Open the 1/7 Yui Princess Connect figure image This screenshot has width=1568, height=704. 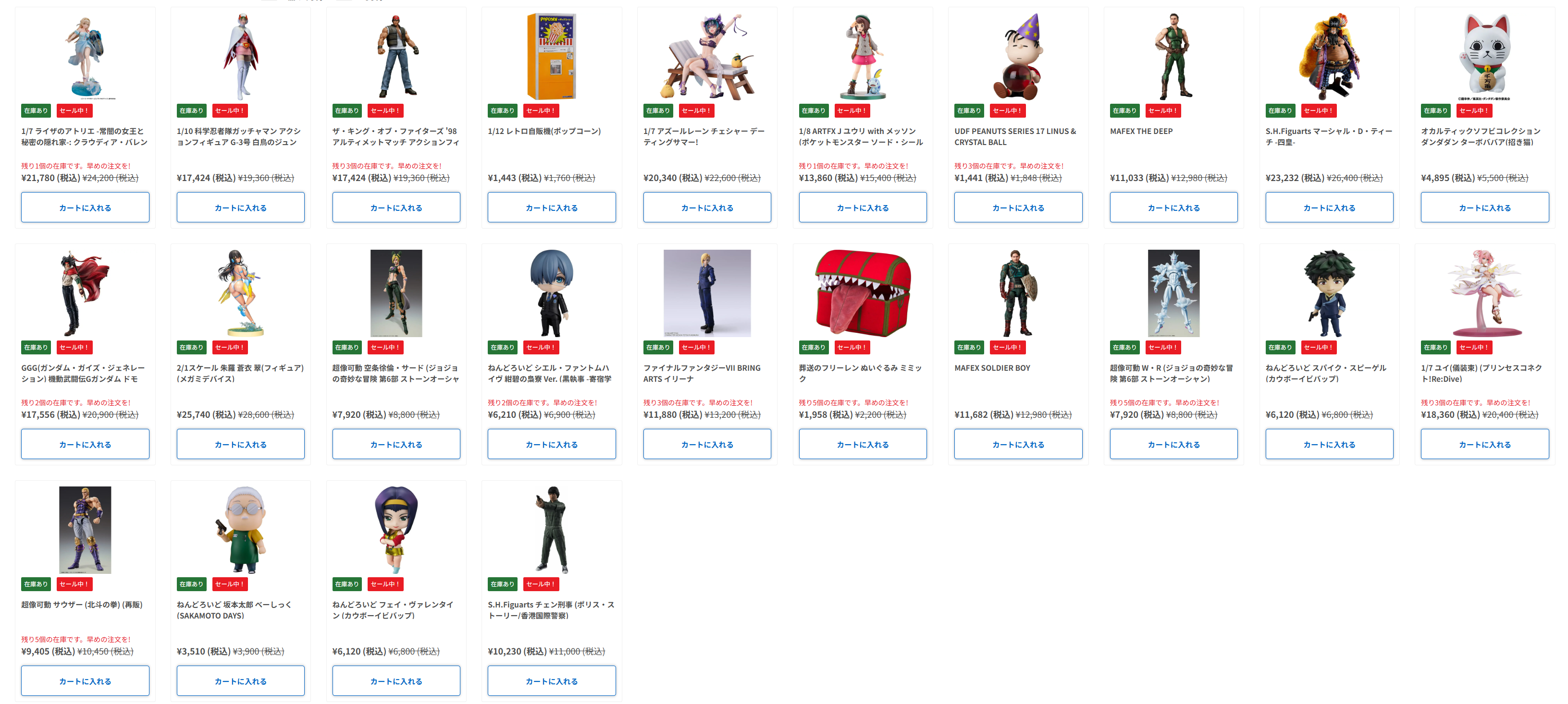click(1484, 292)
